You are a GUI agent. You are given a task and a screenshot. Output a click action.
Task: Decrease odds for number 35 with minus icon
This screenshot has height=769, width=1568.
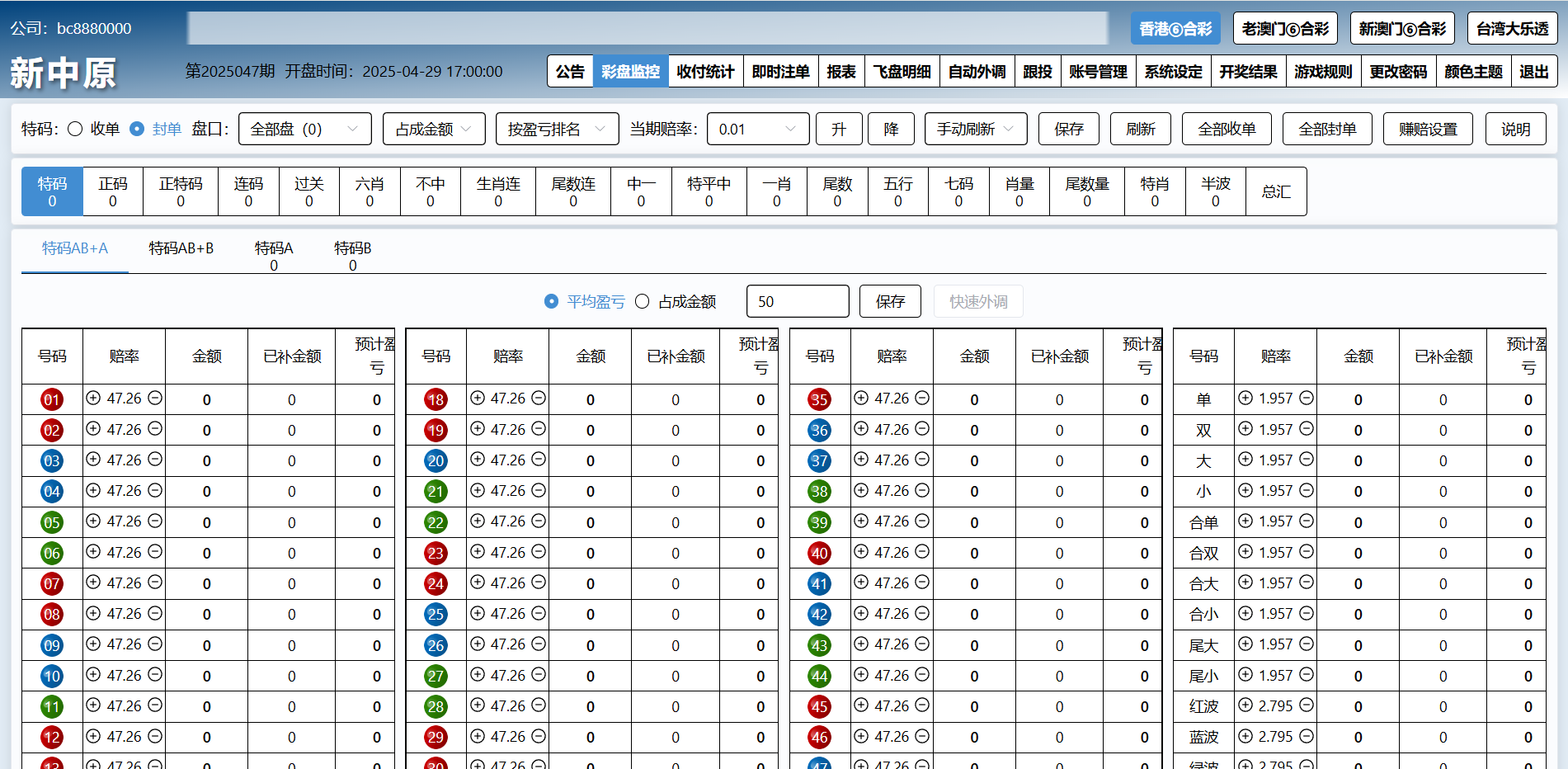922,399
